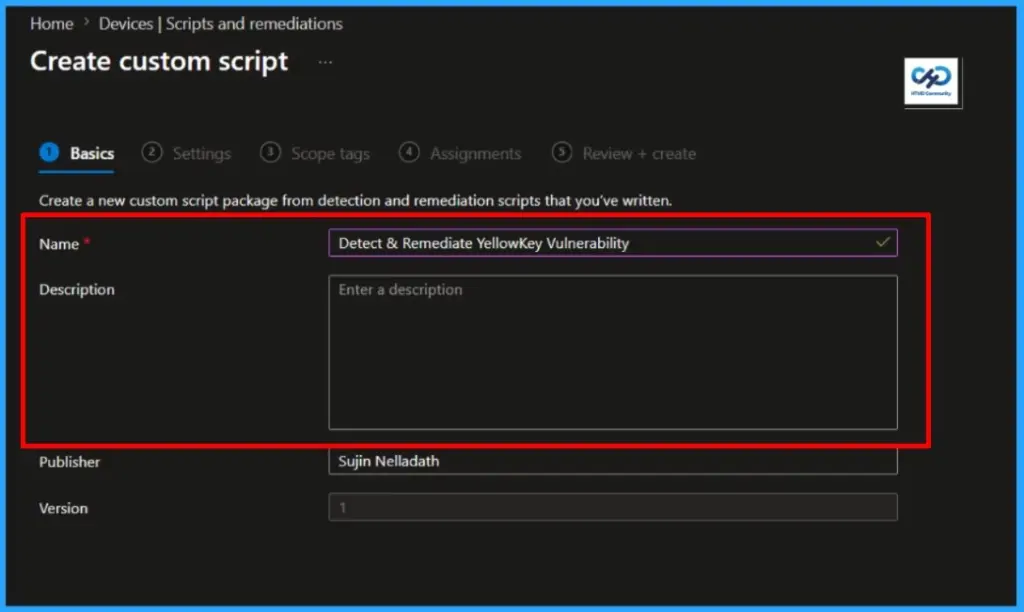1024x612 pixels.
Task: Click the Description label
Action: [x=77, y=289]
